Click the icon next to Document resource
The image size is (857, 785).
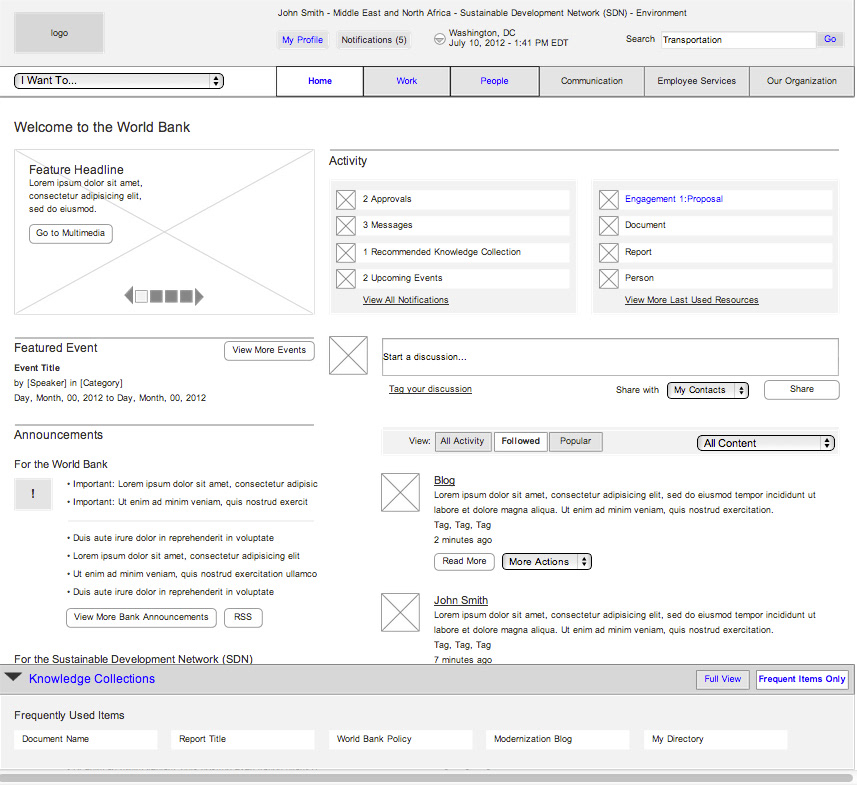click(609, 225)
